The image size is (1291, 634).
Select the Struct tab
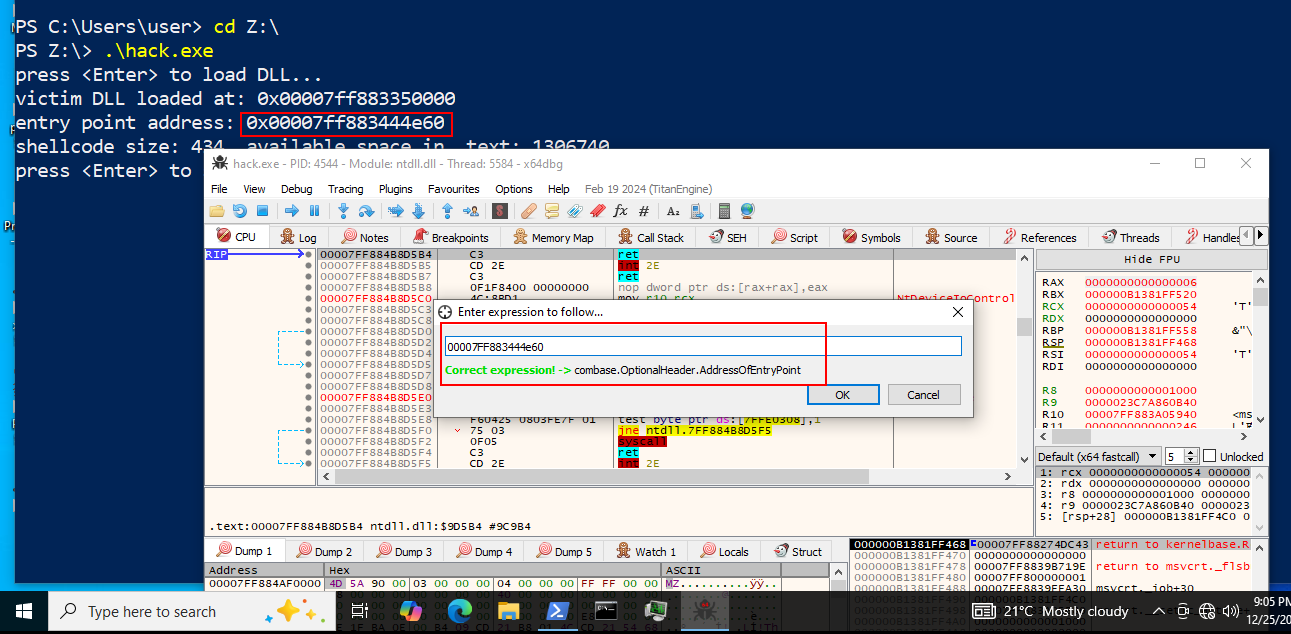tap(796, 551)
